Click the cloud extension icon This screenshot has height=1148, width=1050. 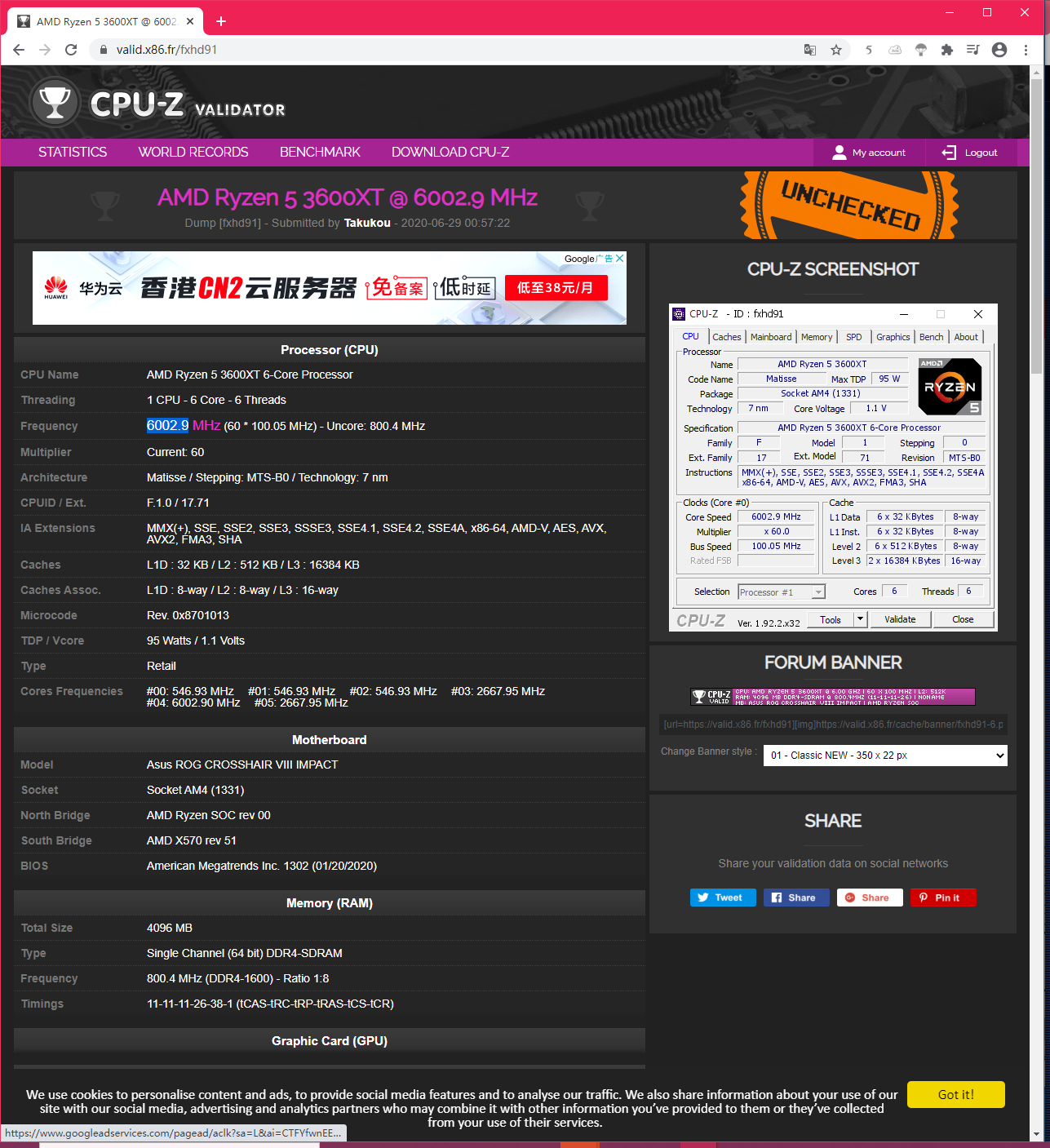pos(895,50)
